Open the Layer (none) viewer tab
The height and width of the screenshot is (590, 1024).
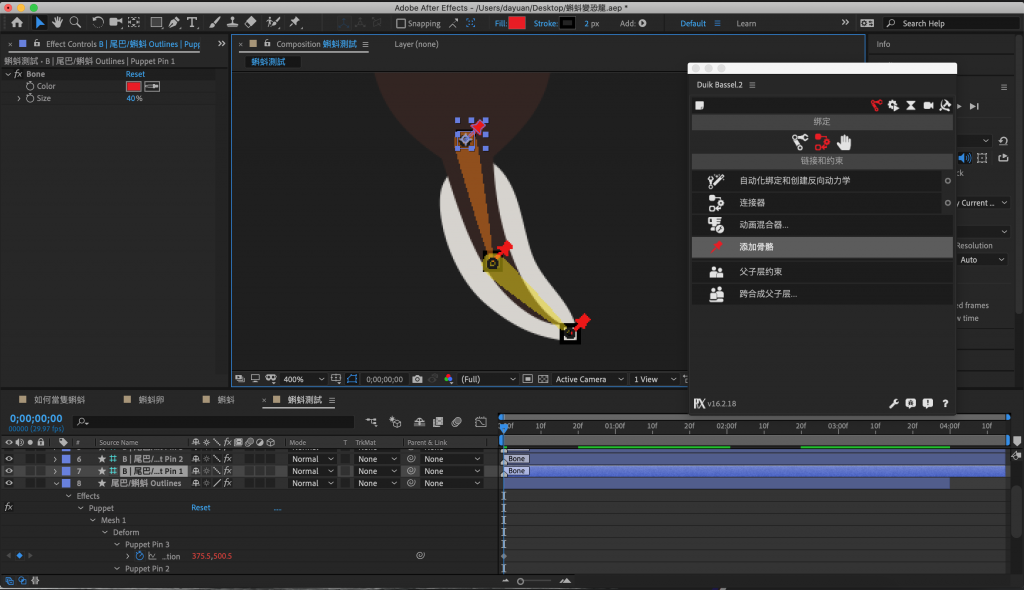[416, 44]
